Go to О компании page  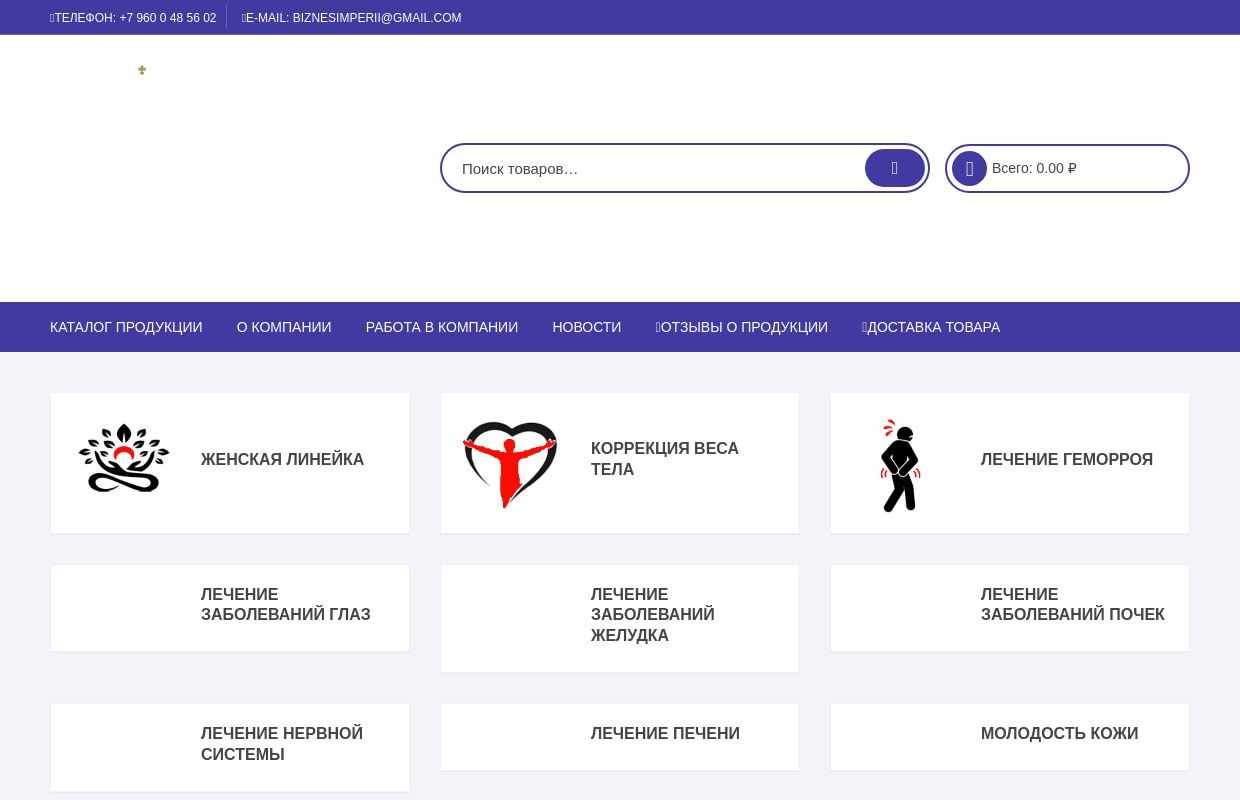click(284, 327)
